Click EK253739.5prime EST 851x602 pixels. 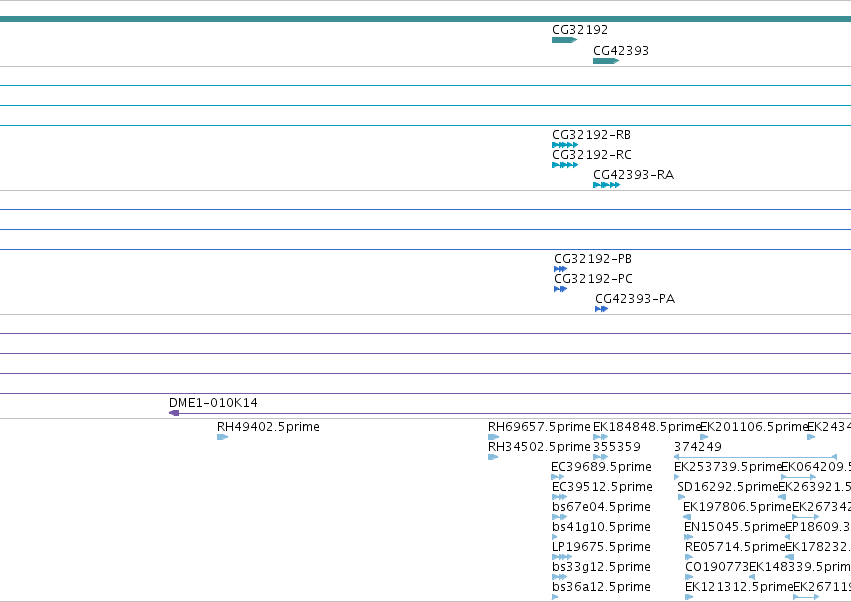727,467
